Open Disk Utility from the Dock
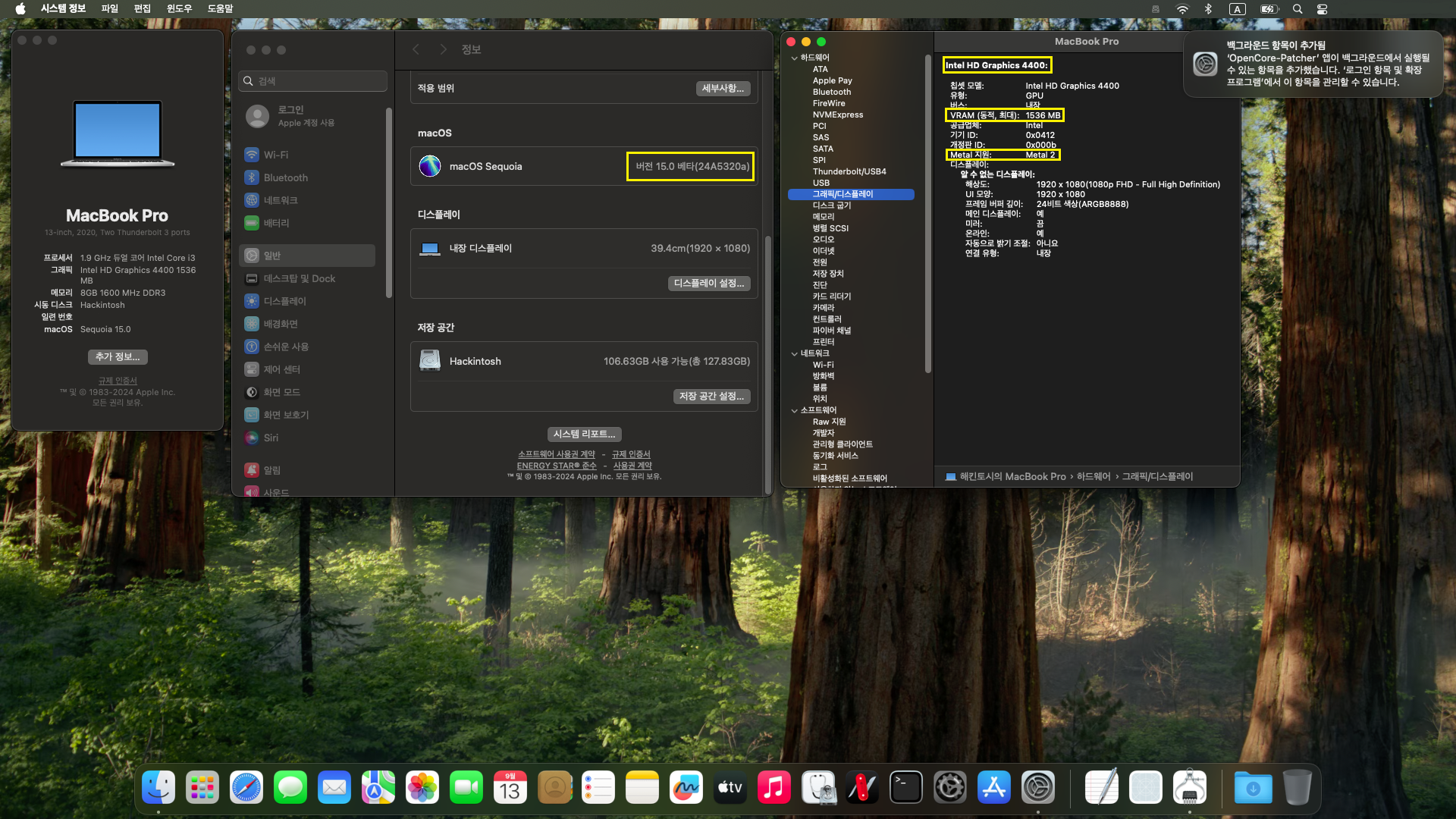The image size is (1456, 819). tap(818, 788)
